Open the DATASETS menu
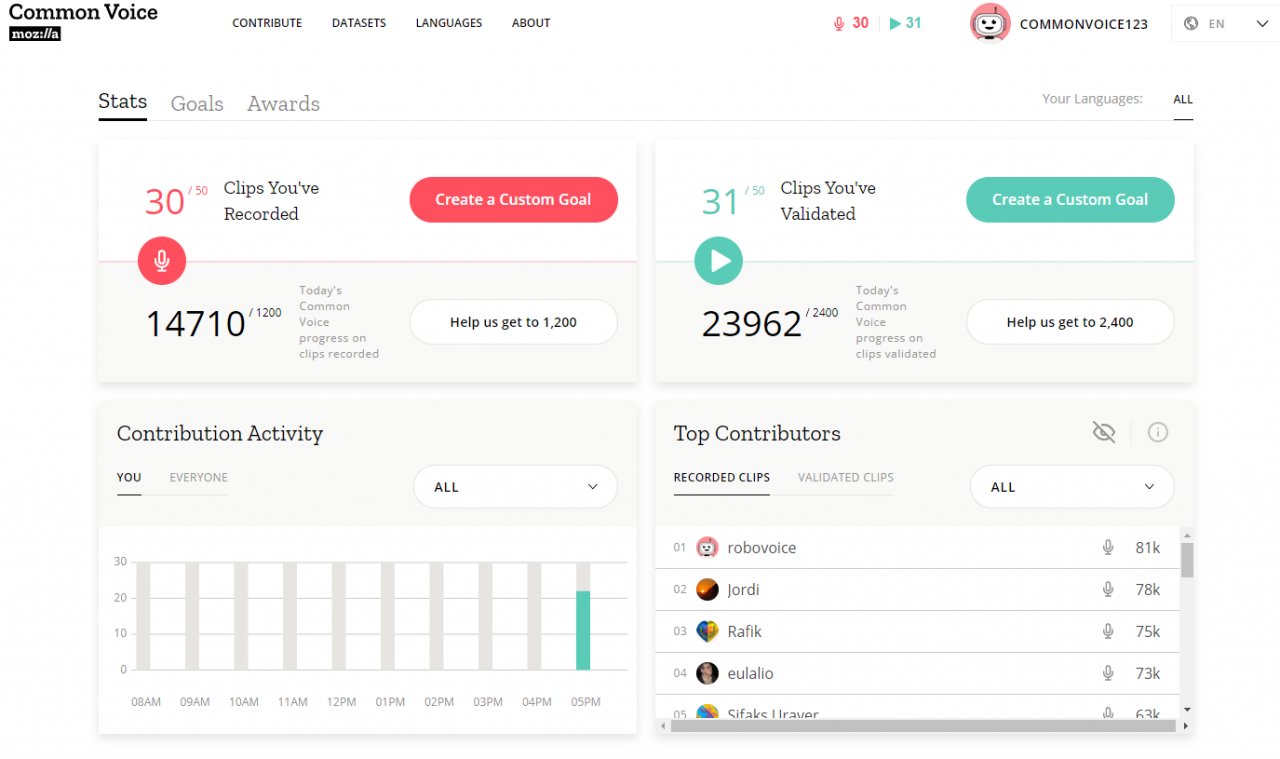The image size is (1280, 759). (x=359, y=23)
